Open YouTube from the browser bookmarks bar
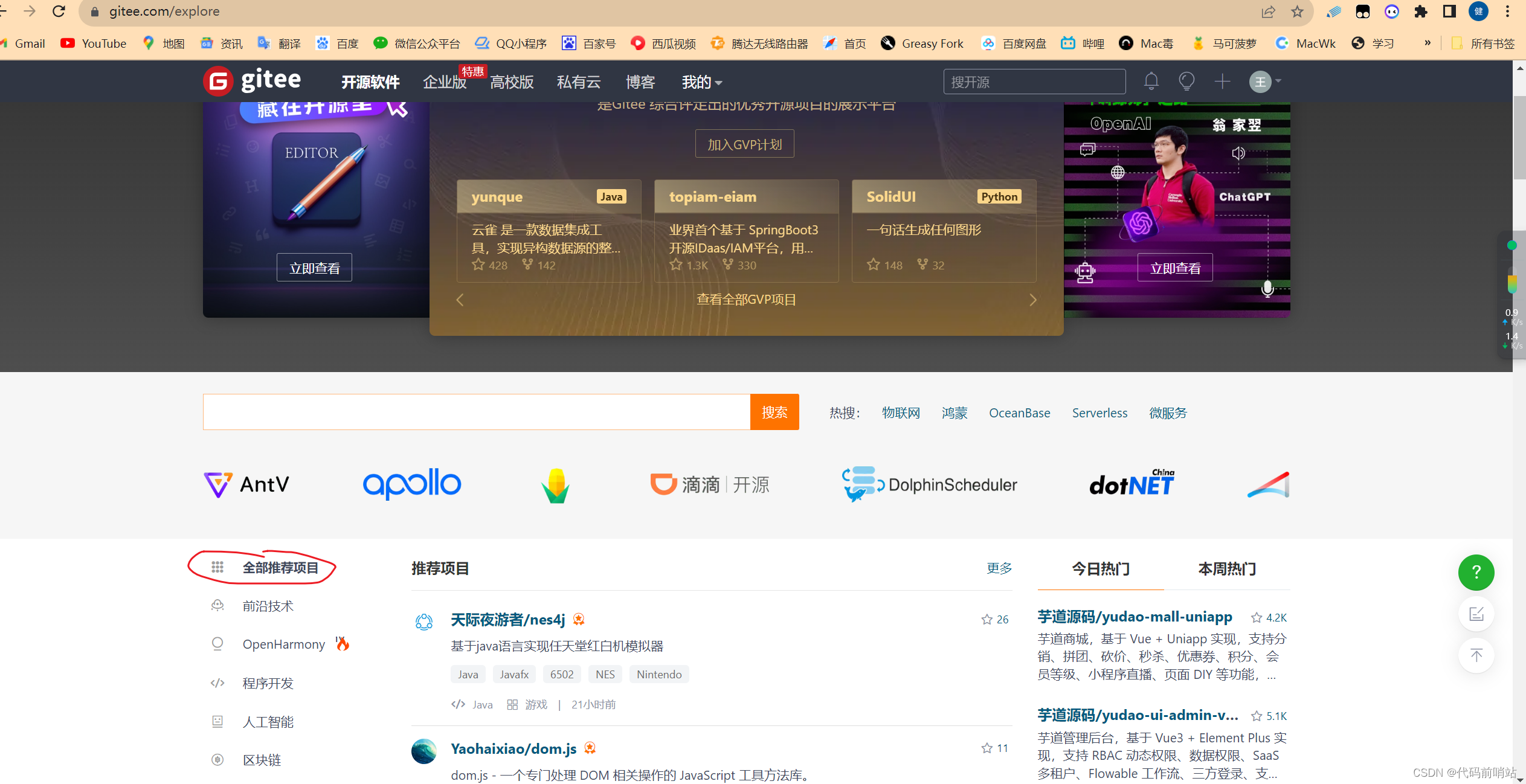Image resolution: width=1526 pixels, height=784 pixels. pyautogui.click(x=93, y=43)
